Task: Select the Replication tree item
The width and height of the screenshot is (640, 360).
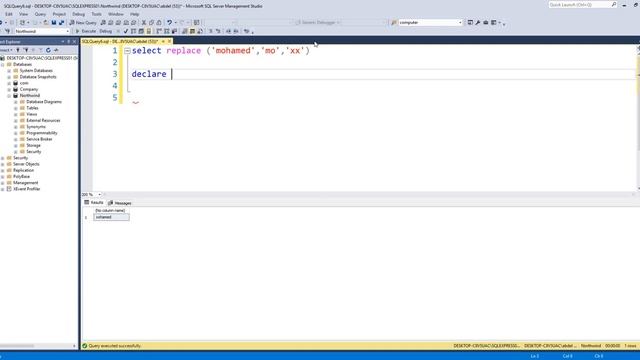Action: click(x=23, y=170)
